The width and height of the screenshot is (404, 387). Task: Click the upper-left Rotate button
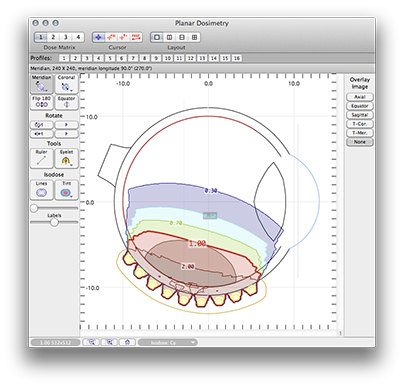pyautogui.click(x=41, y=125)
